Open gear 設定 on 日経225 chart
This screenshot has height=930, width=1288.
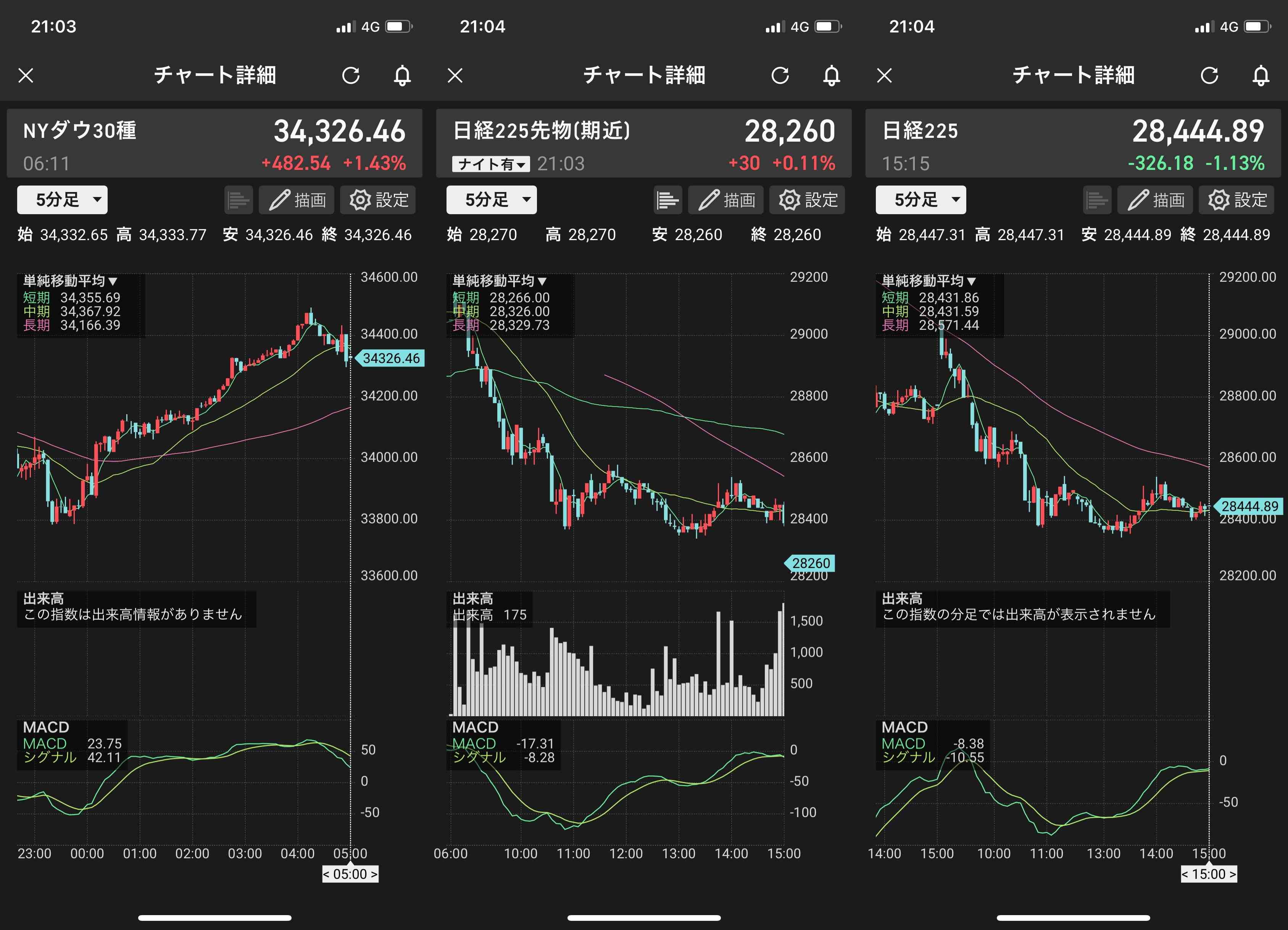(x=1236, y=200)
